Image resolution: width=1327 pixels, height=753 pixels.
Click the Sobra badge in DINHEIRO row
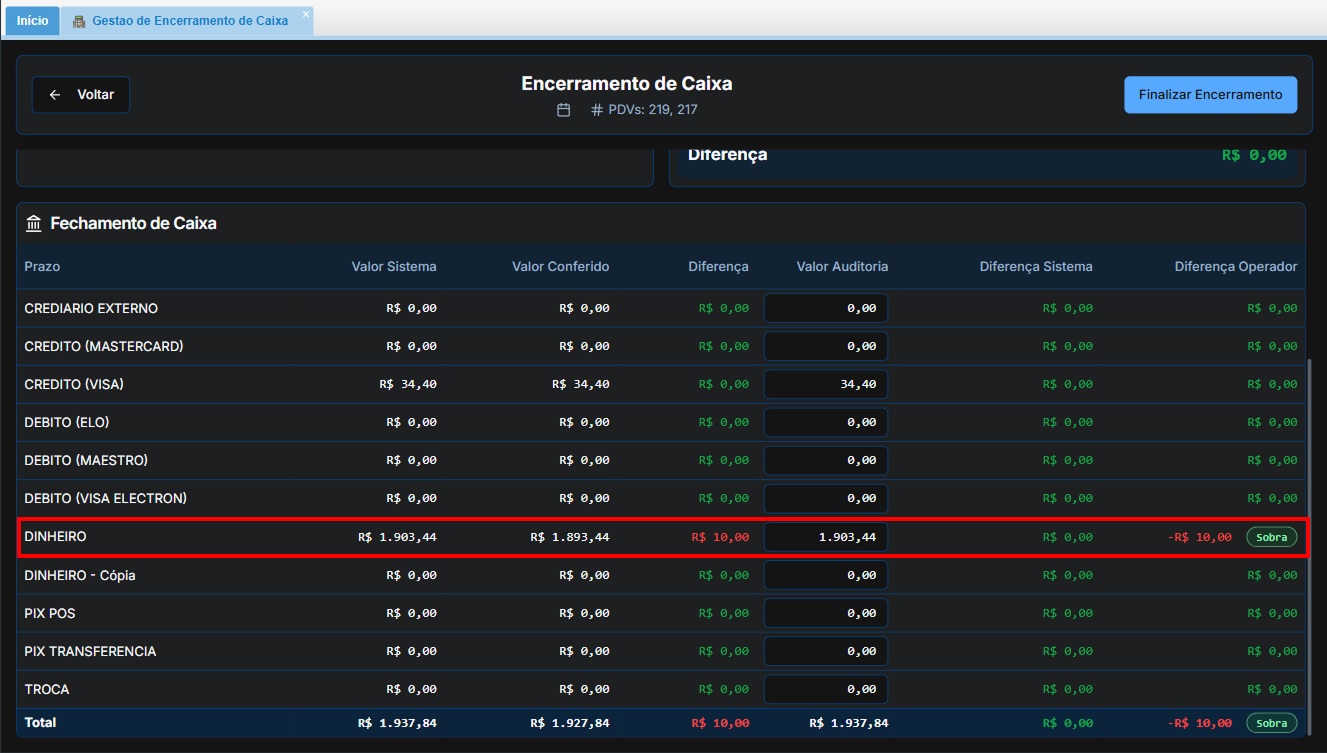coord(1271,537)
